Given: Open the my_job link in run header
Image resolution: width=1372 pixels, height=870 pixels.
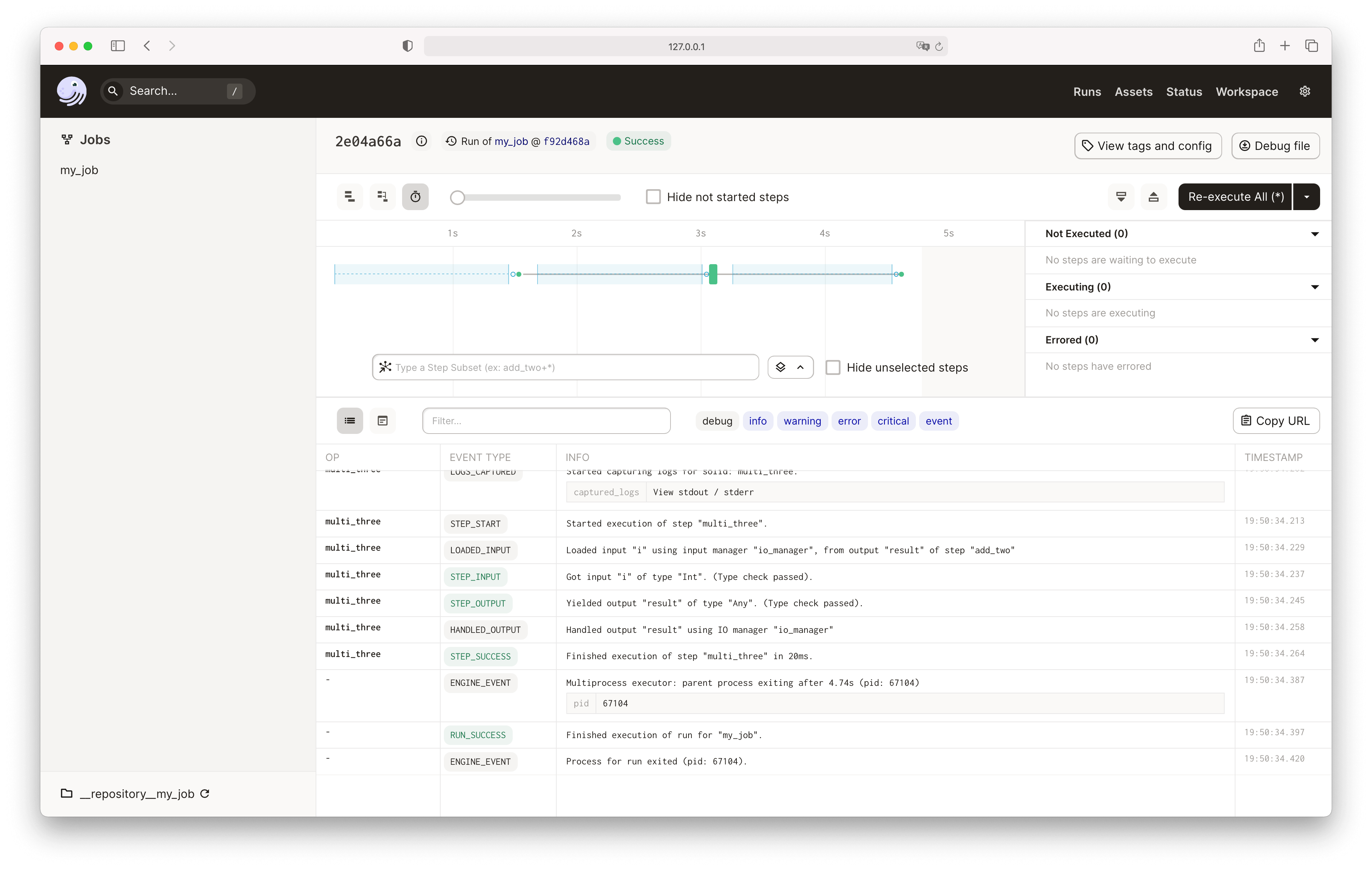Looking at the screenshot, I should (511, 141).
